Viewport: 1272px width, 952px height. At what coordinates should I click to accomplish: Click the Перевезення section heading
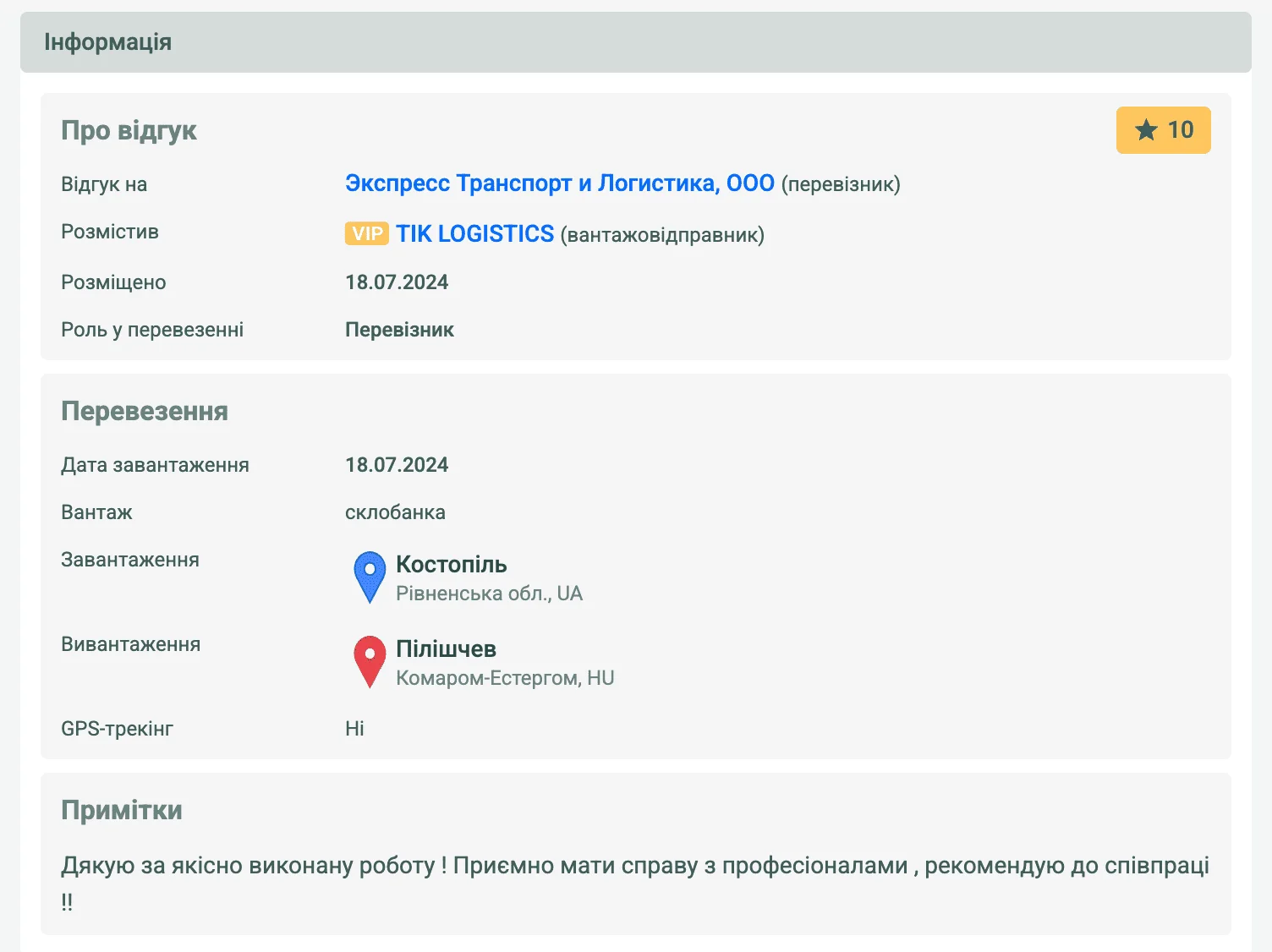pyautogui.click(x=145, y=411)
